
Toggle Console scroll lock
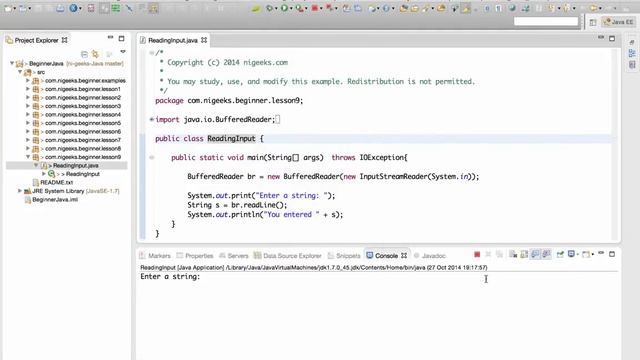524,255
